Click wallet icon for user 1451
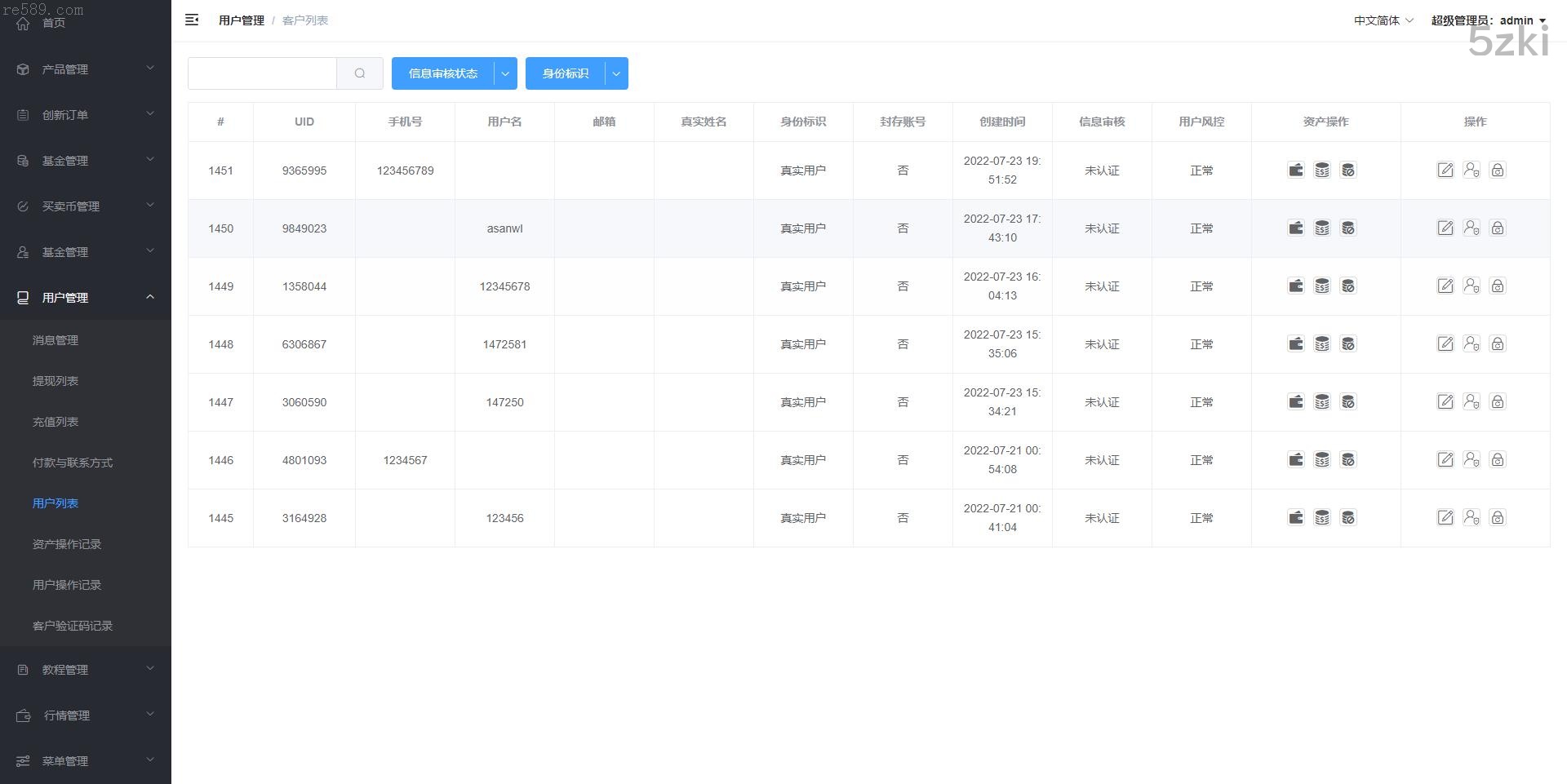Image resolution: width=1567 pixels, height=784 pixels. (1295, 170)
